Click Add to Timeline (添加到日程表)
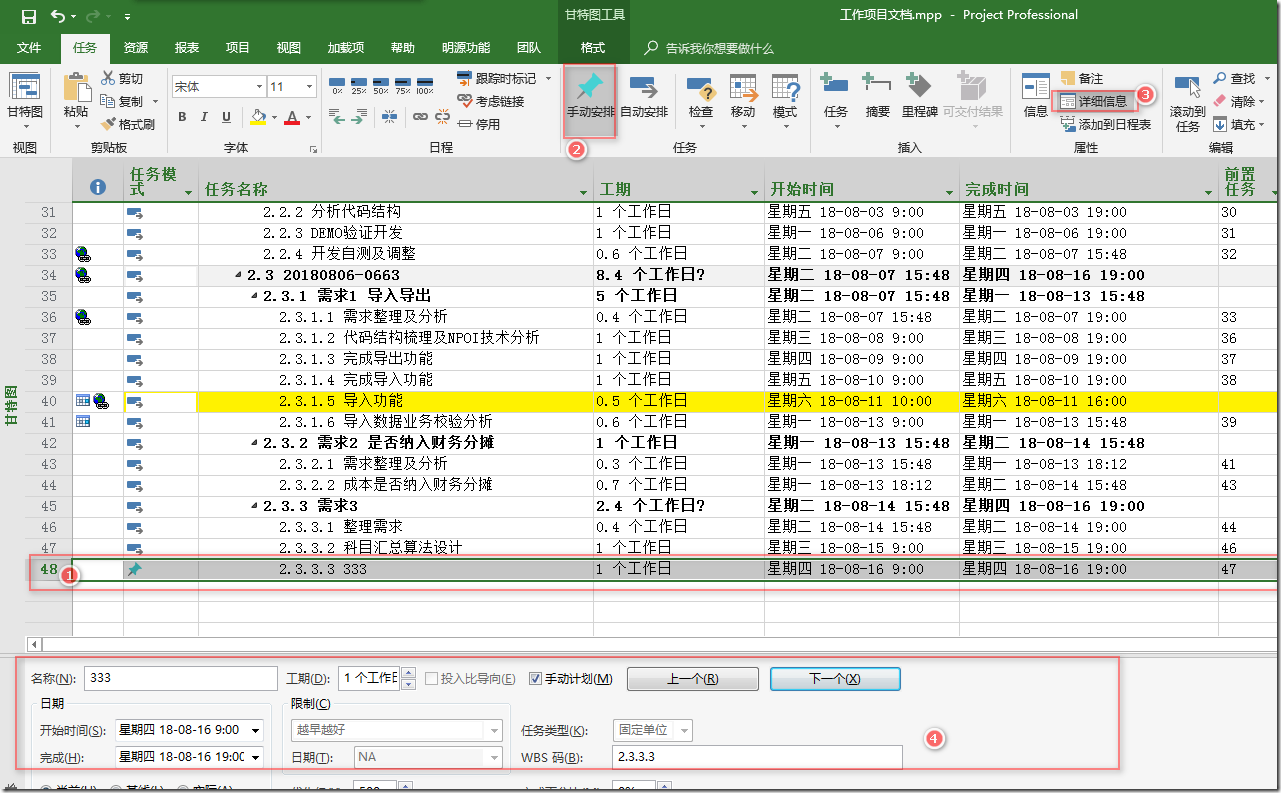Viewport: 1281px width, 793px height. point(1106,124)
